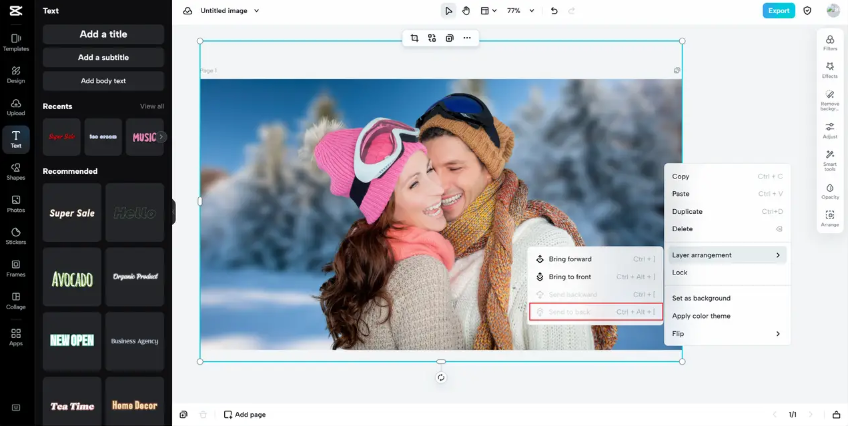Expand the Flip submenu
Screen dimensions: 848x426
click(x=727, y=334)
